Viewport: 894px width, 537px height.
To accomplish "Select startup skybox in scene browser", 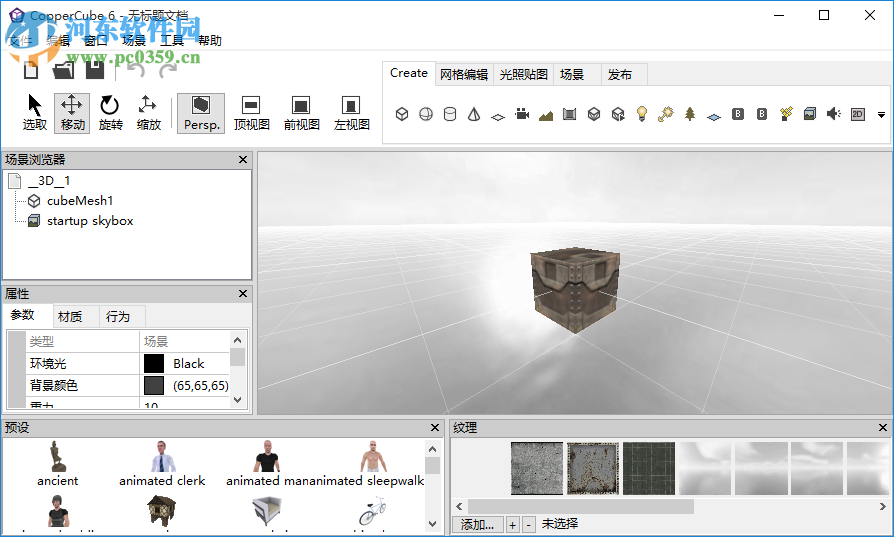I will coord(90,221).
